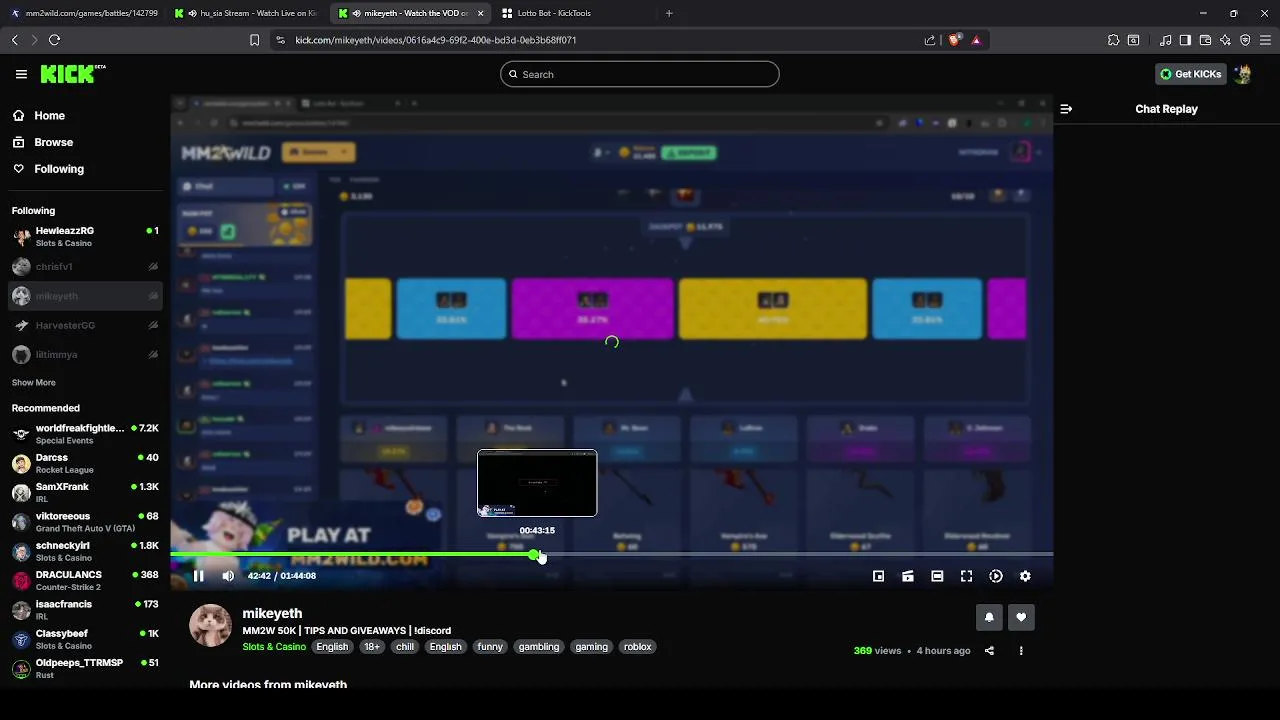This screenshot has width=1280, height=720.
Task: Open the Kick hamburger menu
Action: [21, 74]
